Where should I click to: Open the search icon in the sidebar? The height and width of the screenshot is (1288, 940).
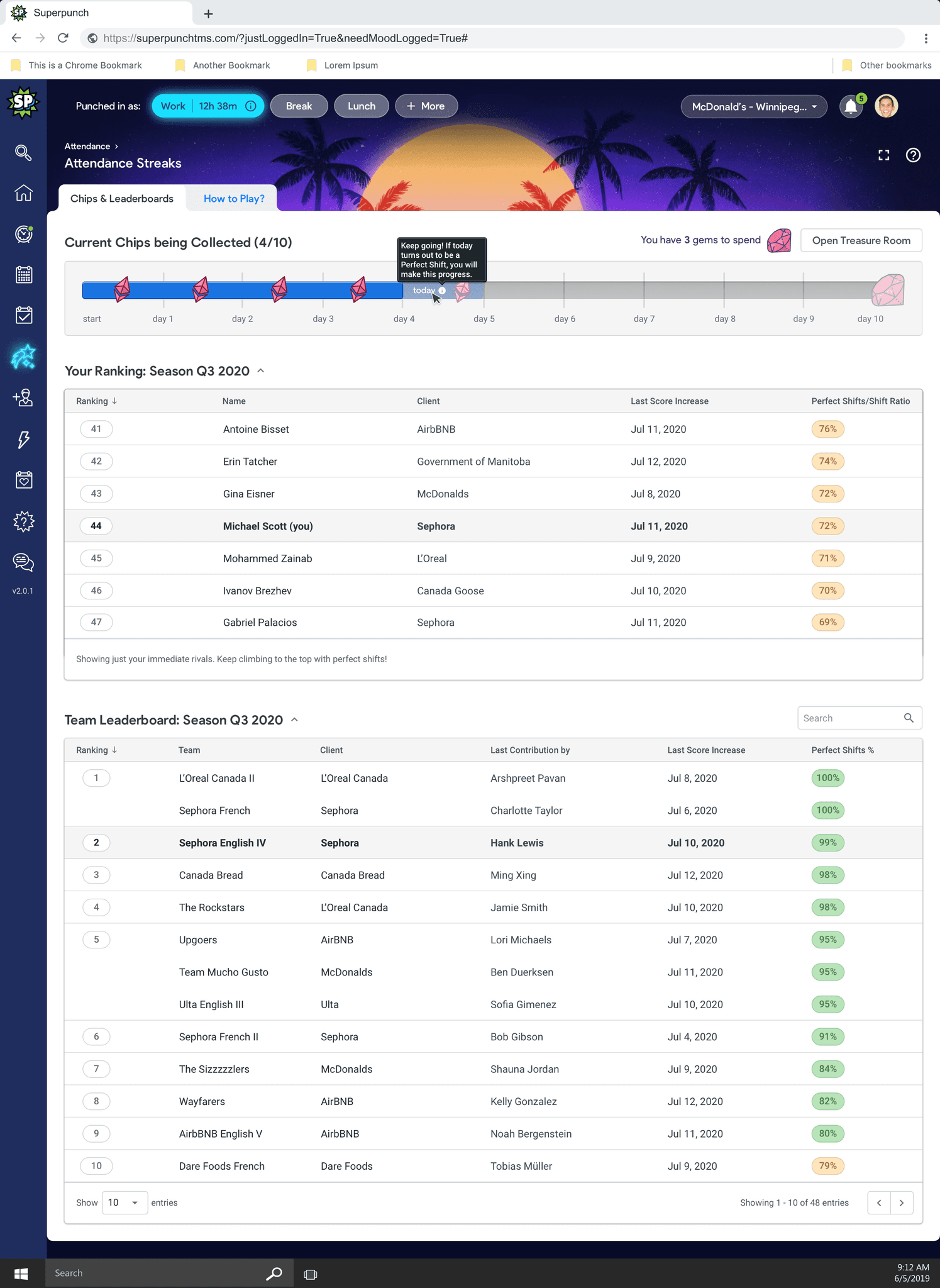[x=23, y=152]
